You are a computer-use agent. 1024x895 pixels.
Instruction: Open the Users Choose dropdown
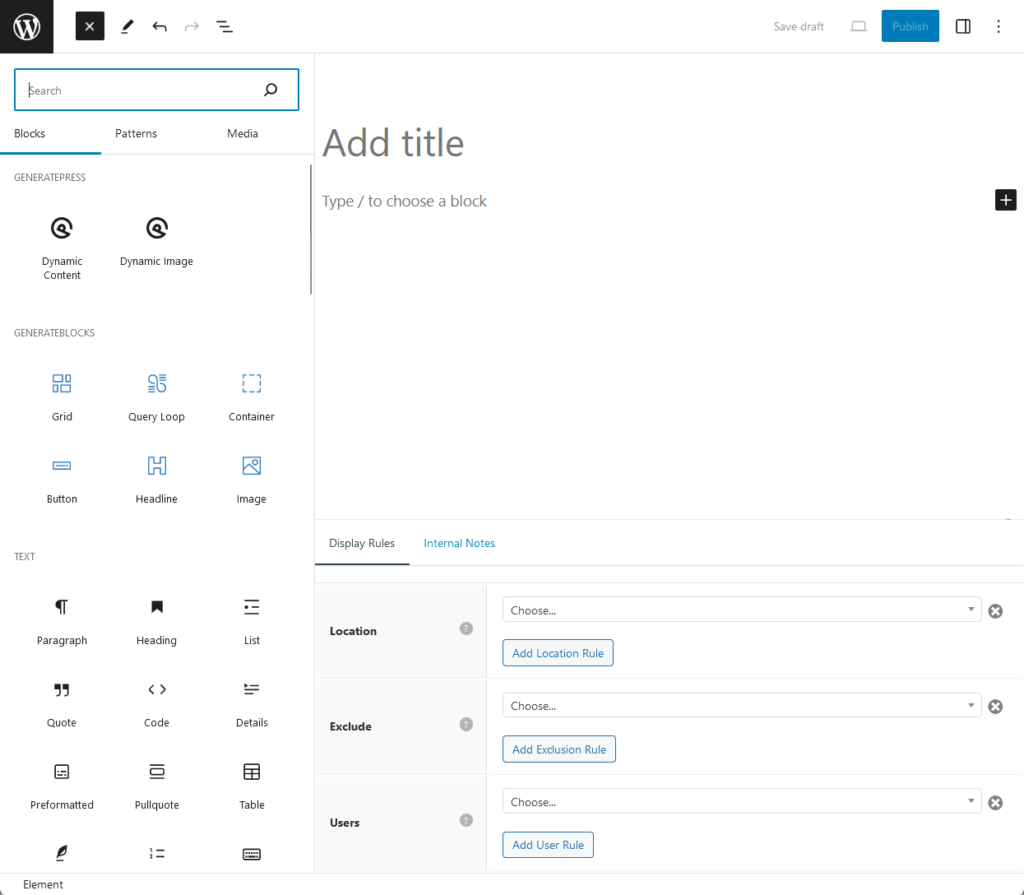tap(741, 801)
